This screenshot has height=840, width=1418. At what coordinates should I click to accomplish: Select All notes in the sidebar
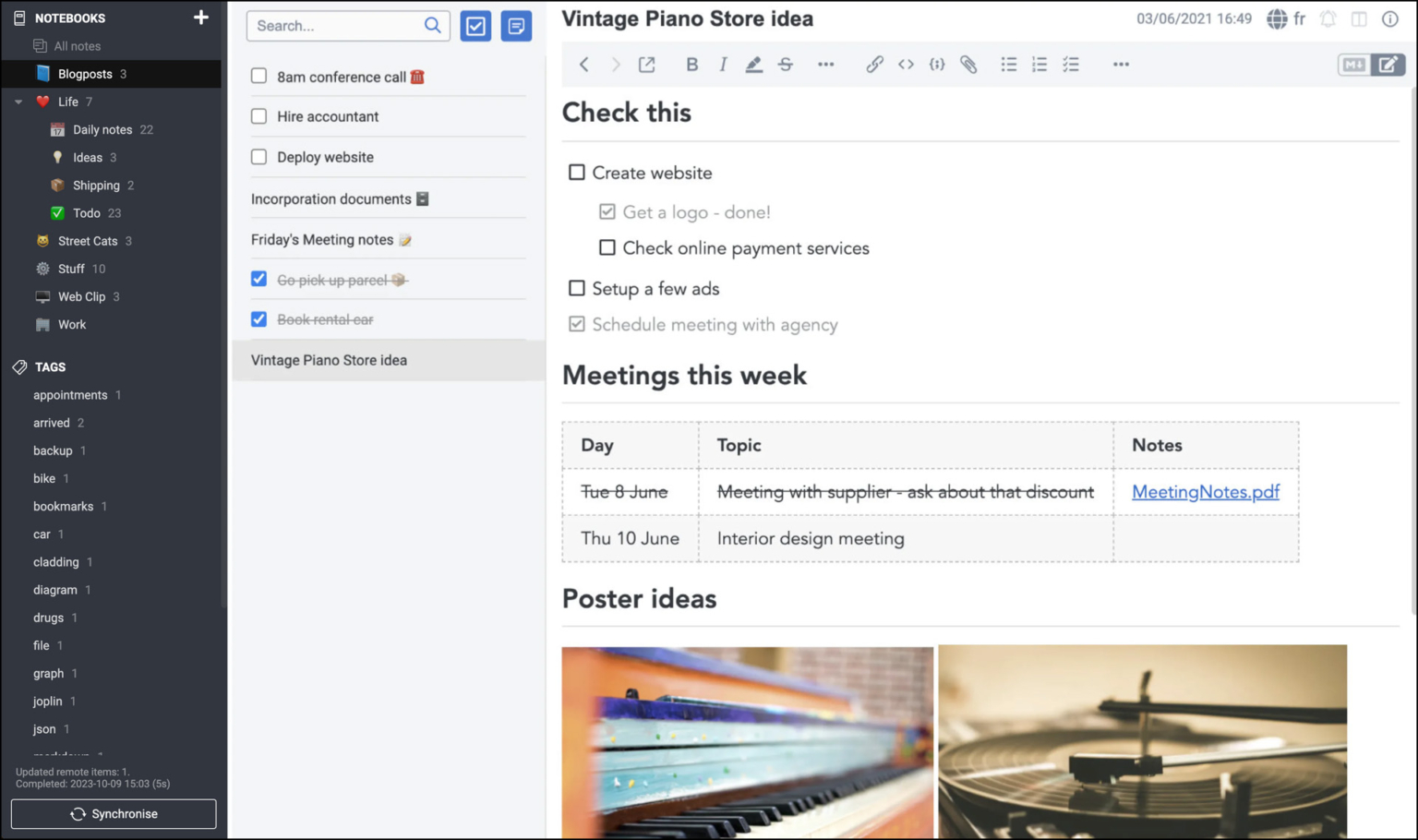(x=78, y=45)
